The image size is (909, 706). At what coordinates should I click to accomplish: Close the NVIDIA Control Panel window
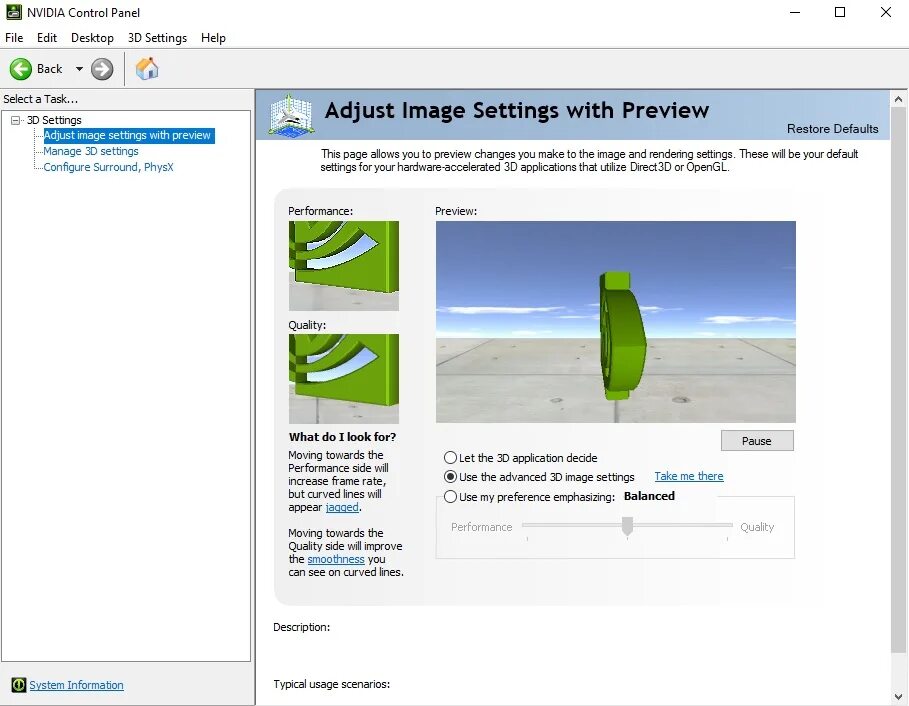[x=886, y=12]
